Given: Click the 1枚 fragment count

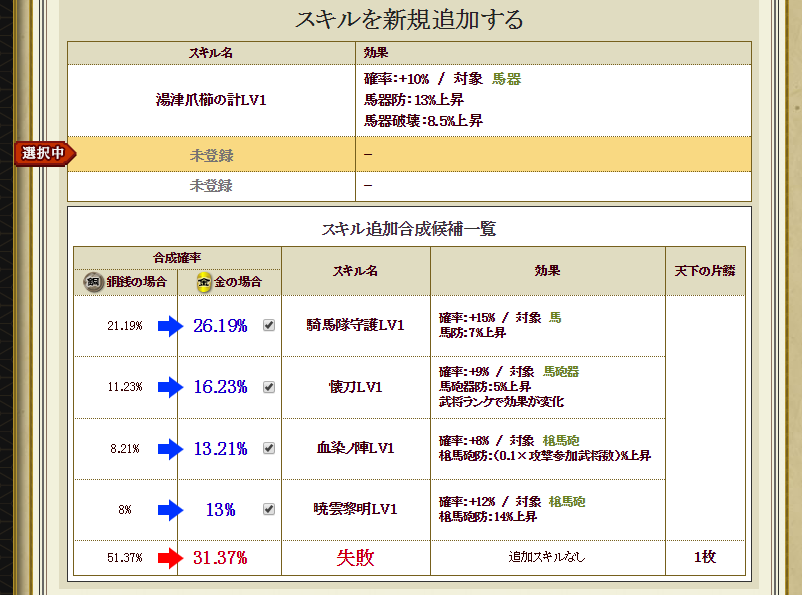Looking at the screenshot, I should coord(705,557).
